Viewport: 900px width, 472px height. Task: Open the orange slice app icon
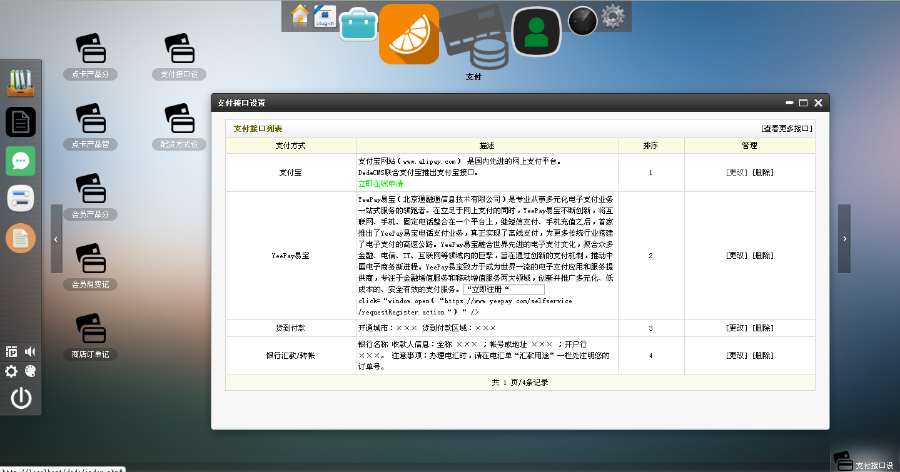click(x=409, y=33)
